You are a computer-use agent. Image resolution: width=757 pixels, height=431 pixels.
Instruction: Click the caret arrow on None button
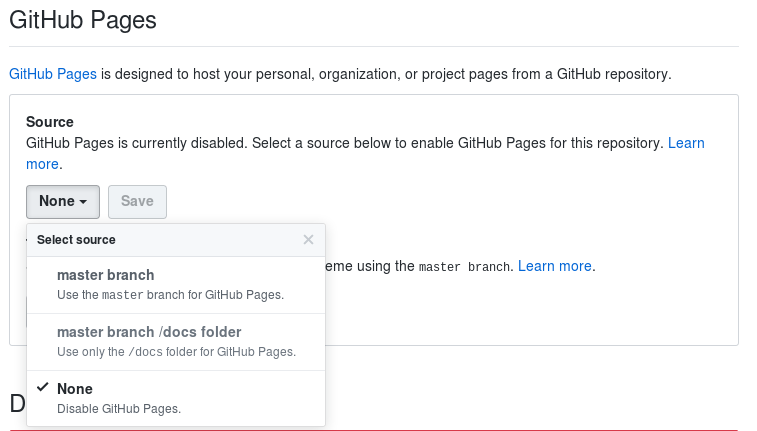tap(83, 202)
